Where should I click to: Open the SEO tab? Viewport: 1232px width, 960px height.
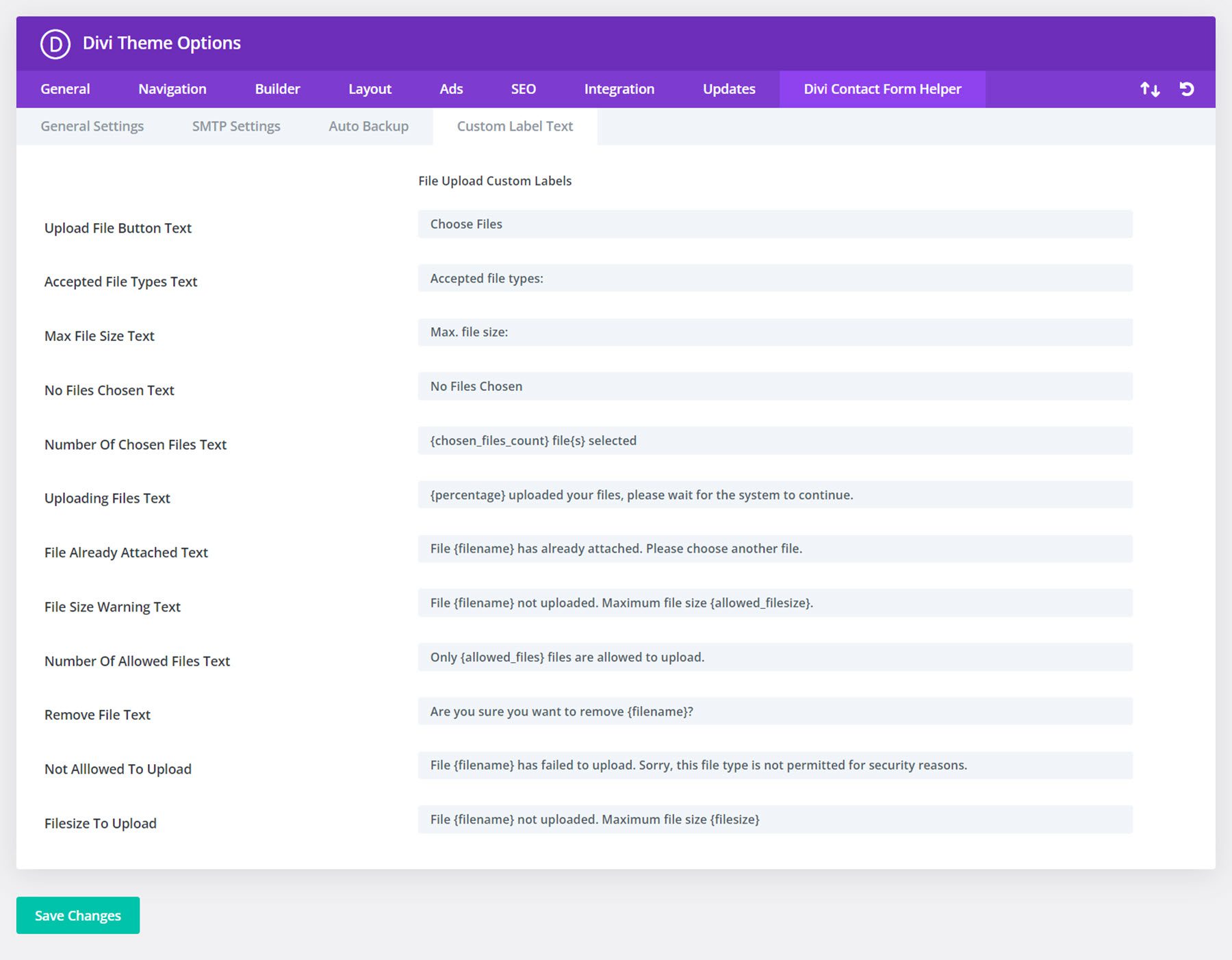(523, 88)
